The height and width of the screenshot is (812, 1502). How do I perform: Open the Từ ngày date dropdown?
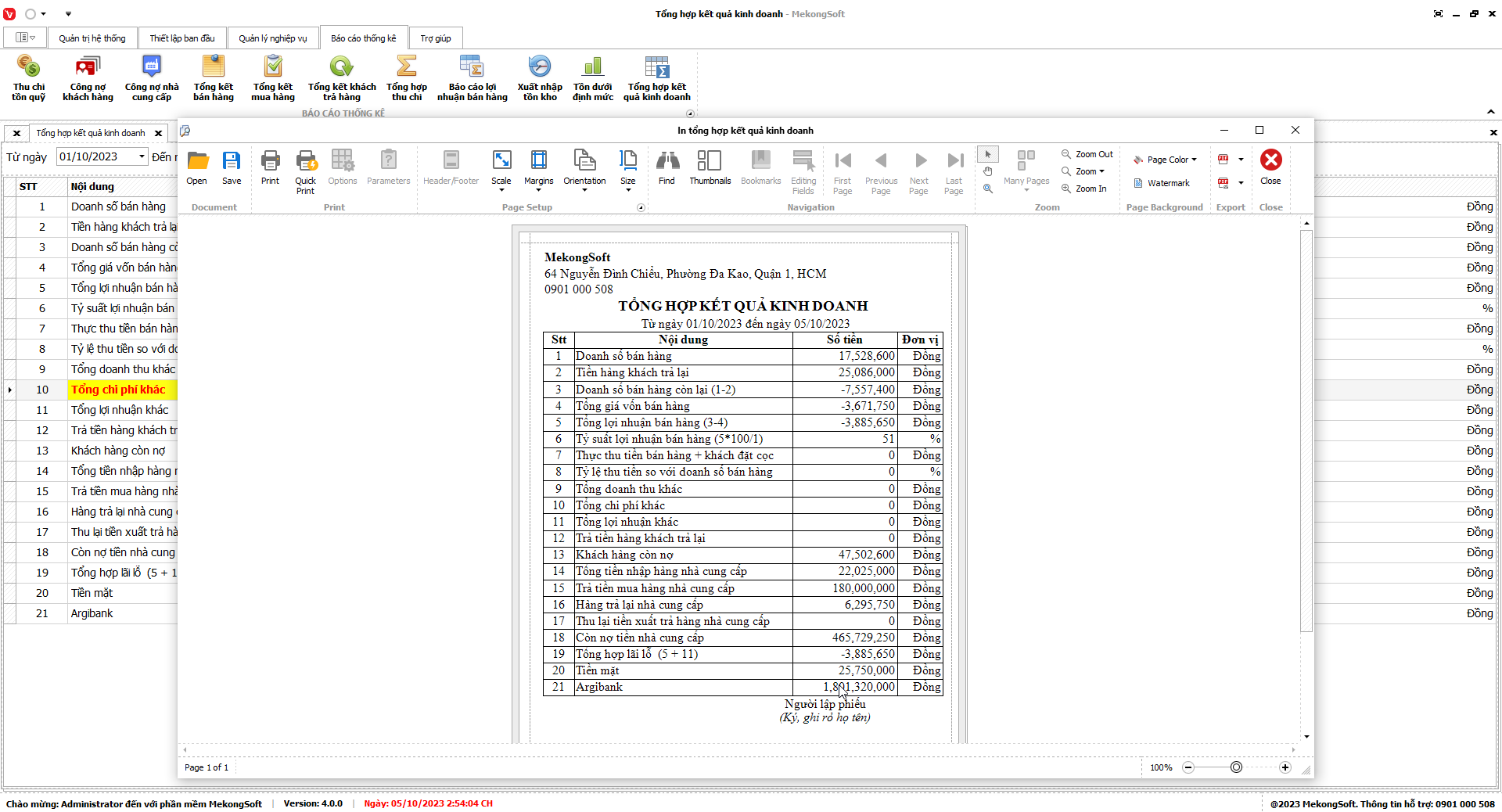pos(142,156)
